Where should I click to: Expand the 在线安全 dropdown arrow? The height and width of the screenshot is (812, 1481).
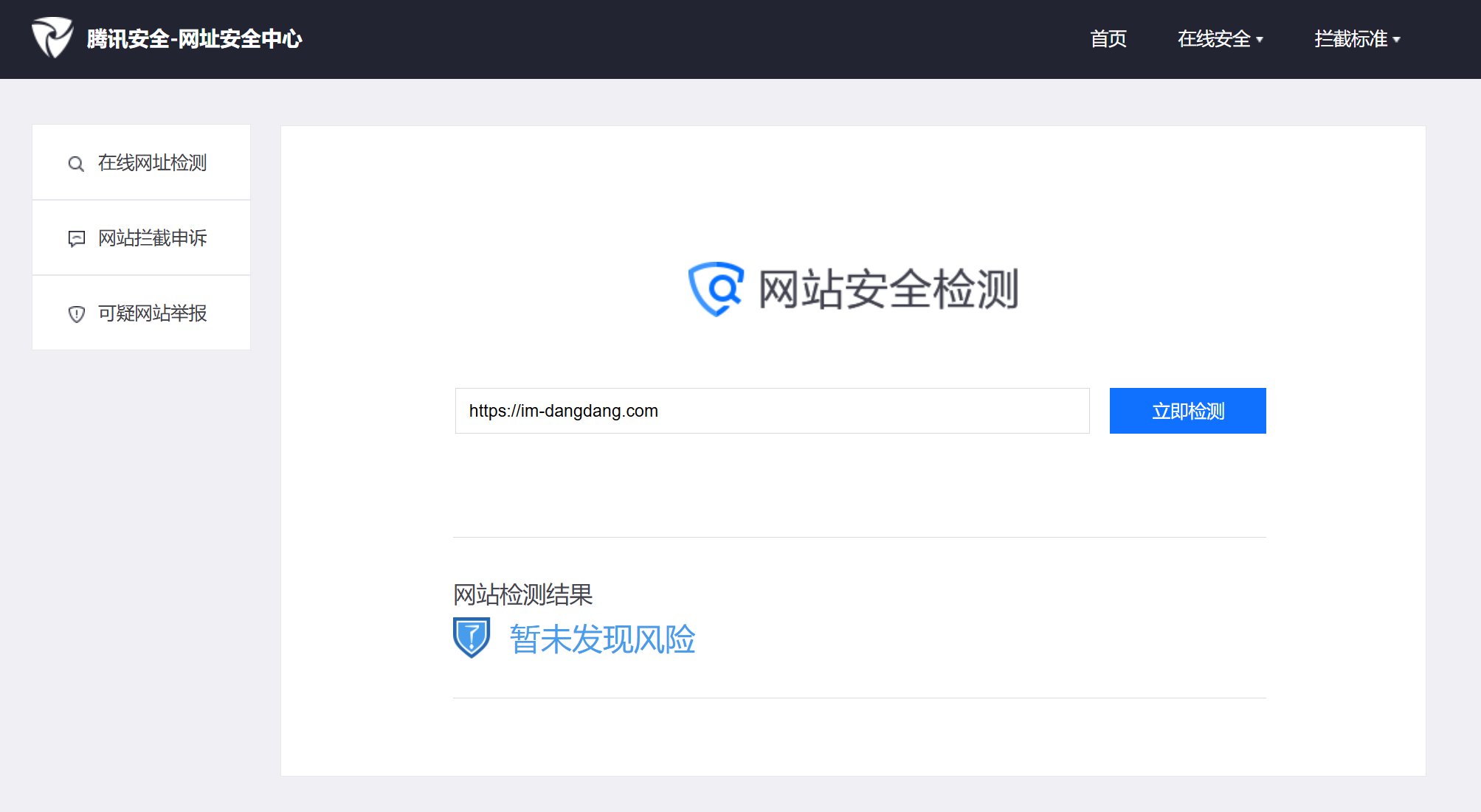point(1260,40)
